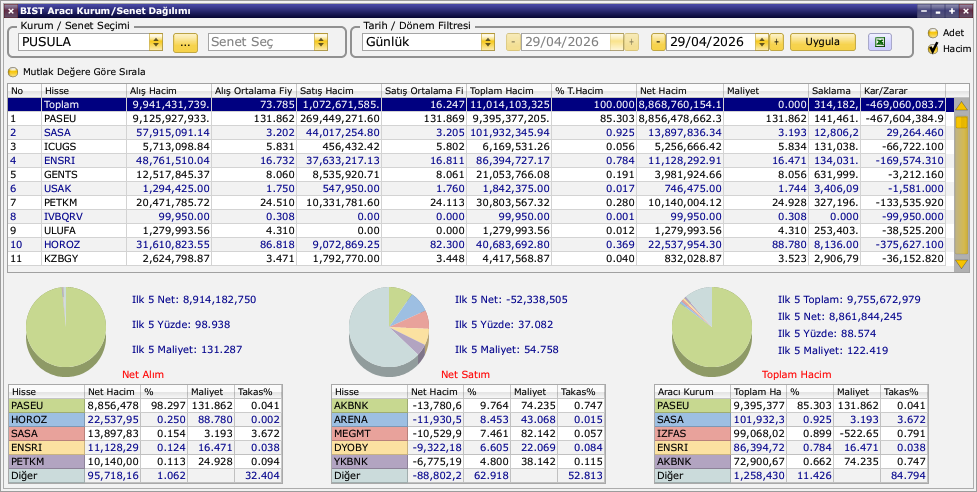Open the Senet Seç dropdown
The width and height of the screenshot is (977, 492).
321,42
